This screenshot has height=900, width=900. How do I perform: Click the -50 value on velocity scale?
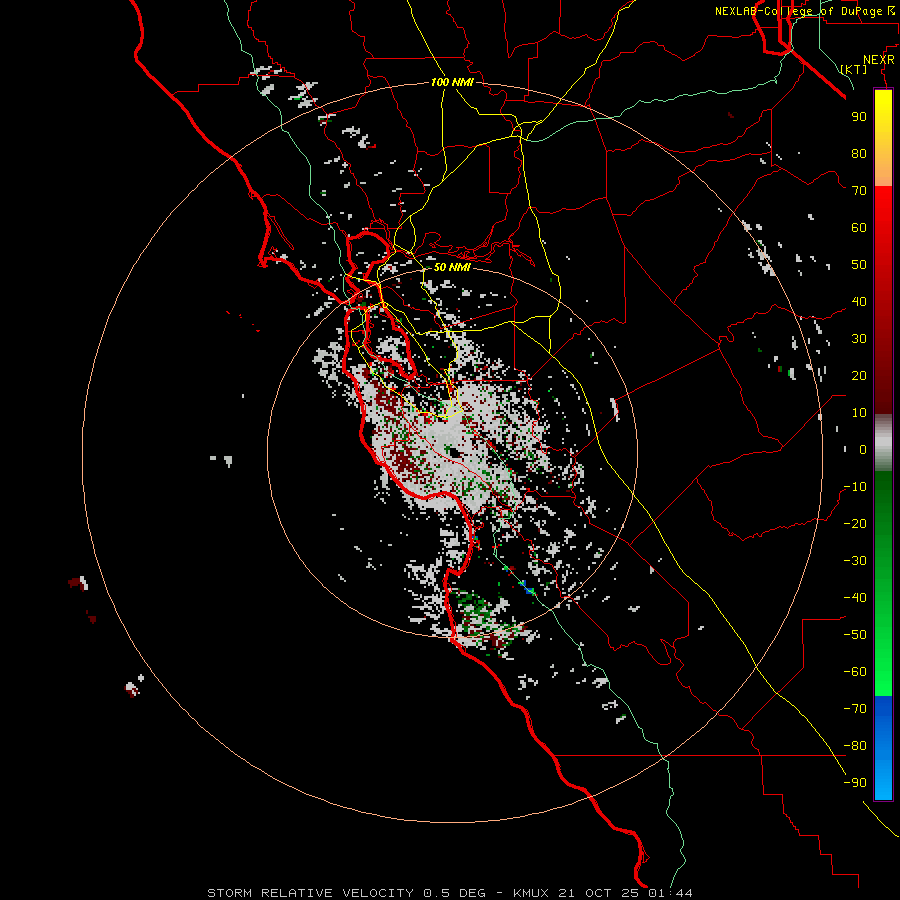tap(855, 635)
